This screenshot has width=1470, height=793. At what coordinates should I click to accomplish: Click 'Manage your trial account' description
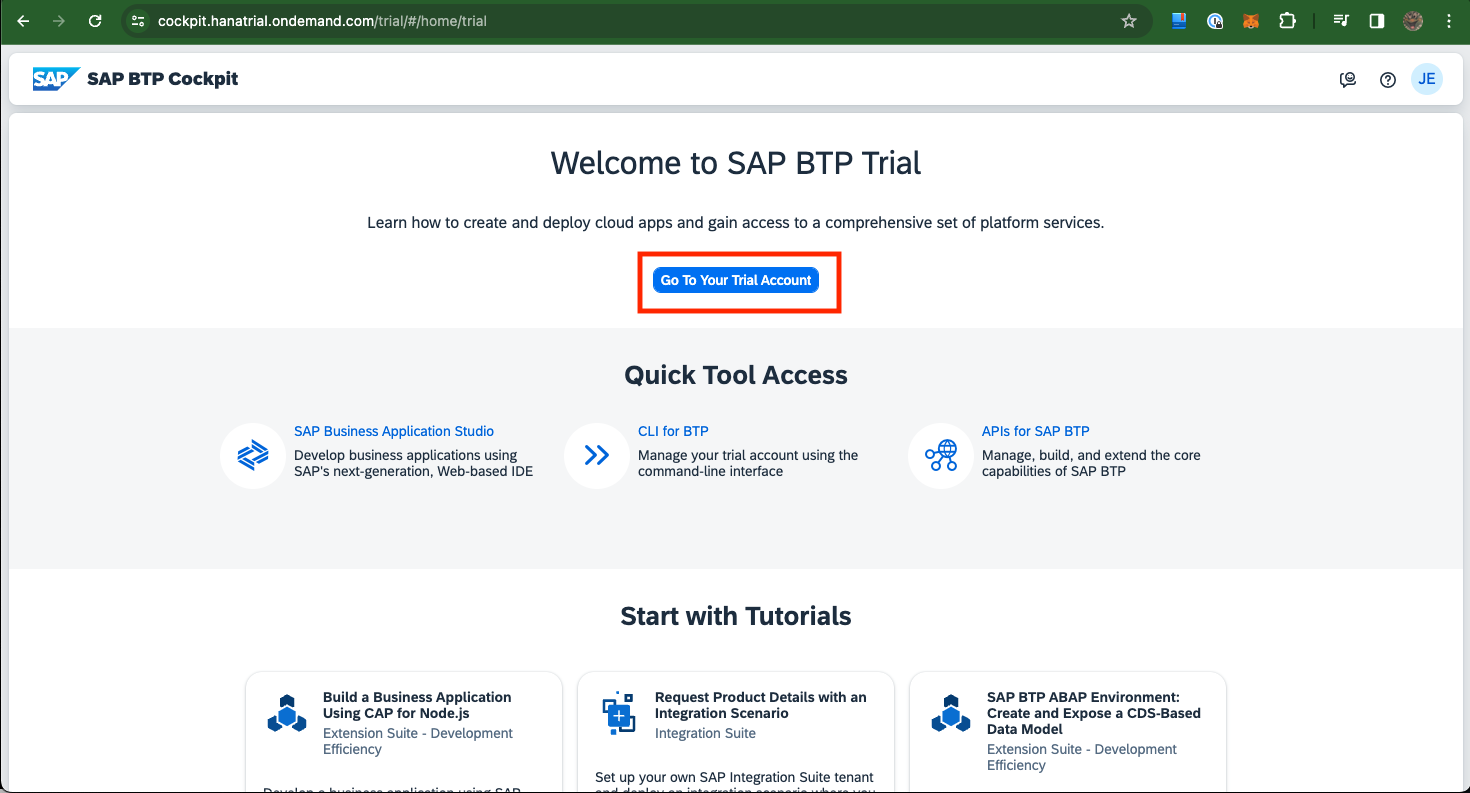[748, 463]
